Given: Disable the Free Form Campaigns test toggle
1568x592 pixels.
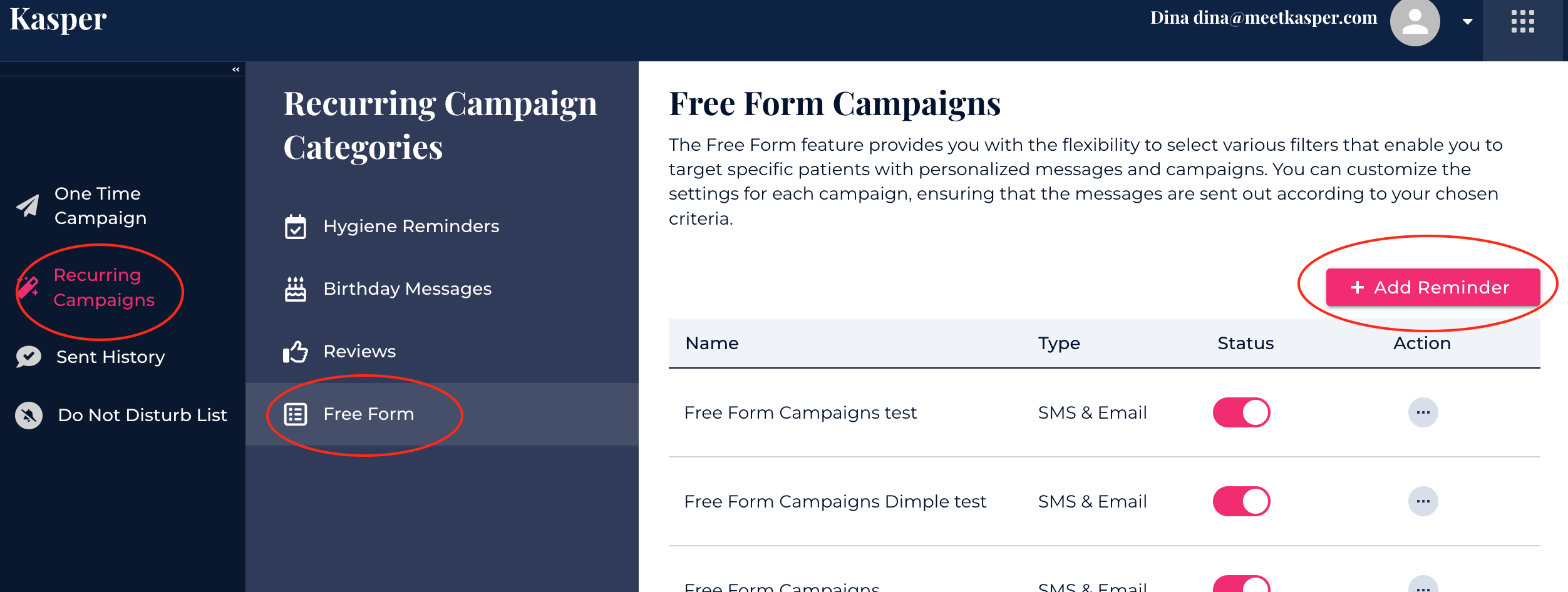Looking at the screenshot, I should [x=1241, y=412].
